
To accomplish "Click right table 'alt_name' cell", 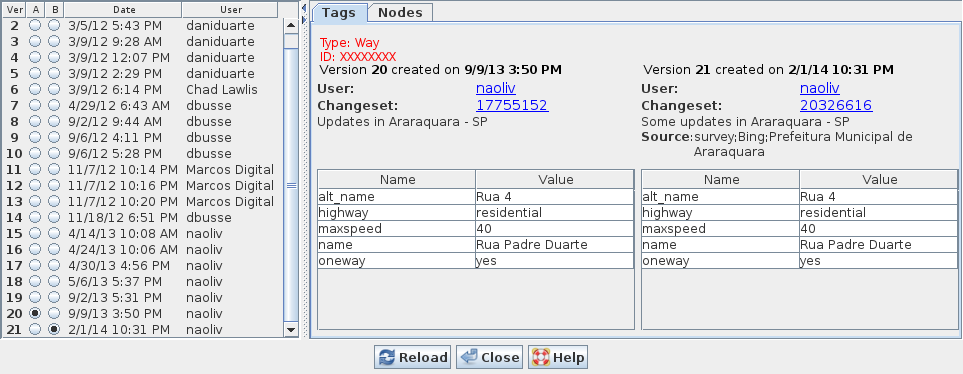I will [x=720, y=197].
